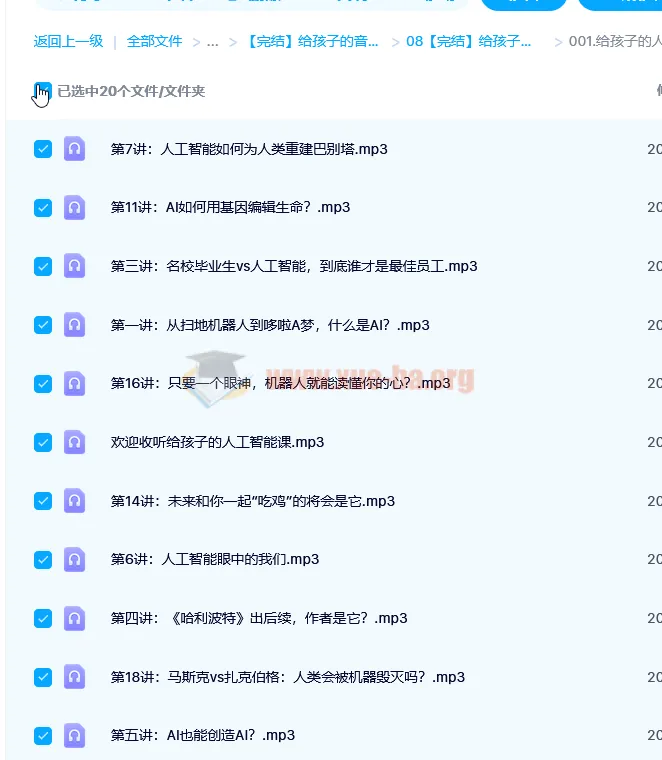Image resolution: width=662 pixels, height=760 pixels.
Task: Click audio icon of 第一讲 mp3 file
Action: pos(75,325)
